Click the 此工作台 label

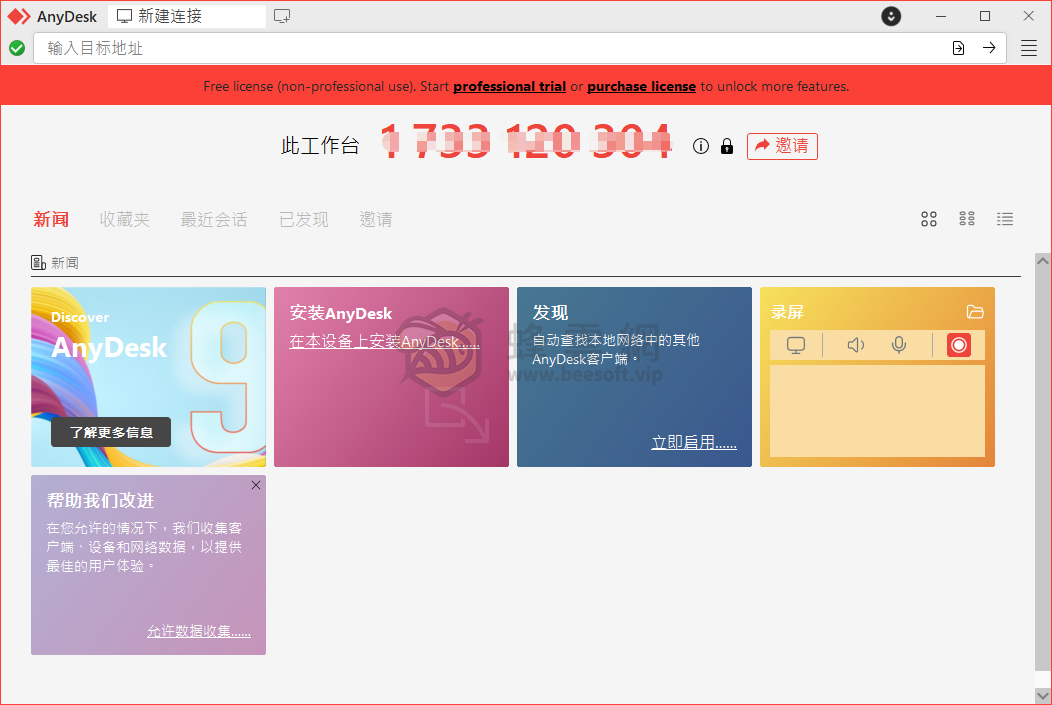pos(320,146)
